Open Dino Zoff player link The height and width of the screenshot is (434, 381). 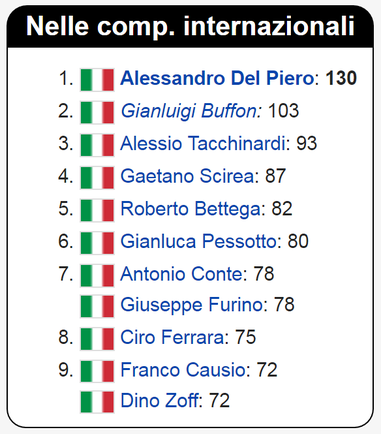(x=159, y=401)
